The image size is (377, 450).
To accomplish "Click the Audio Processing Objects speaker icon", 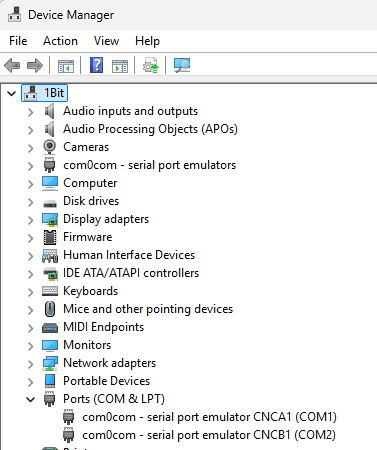I will pyautogui.click(x=50, y=129).
